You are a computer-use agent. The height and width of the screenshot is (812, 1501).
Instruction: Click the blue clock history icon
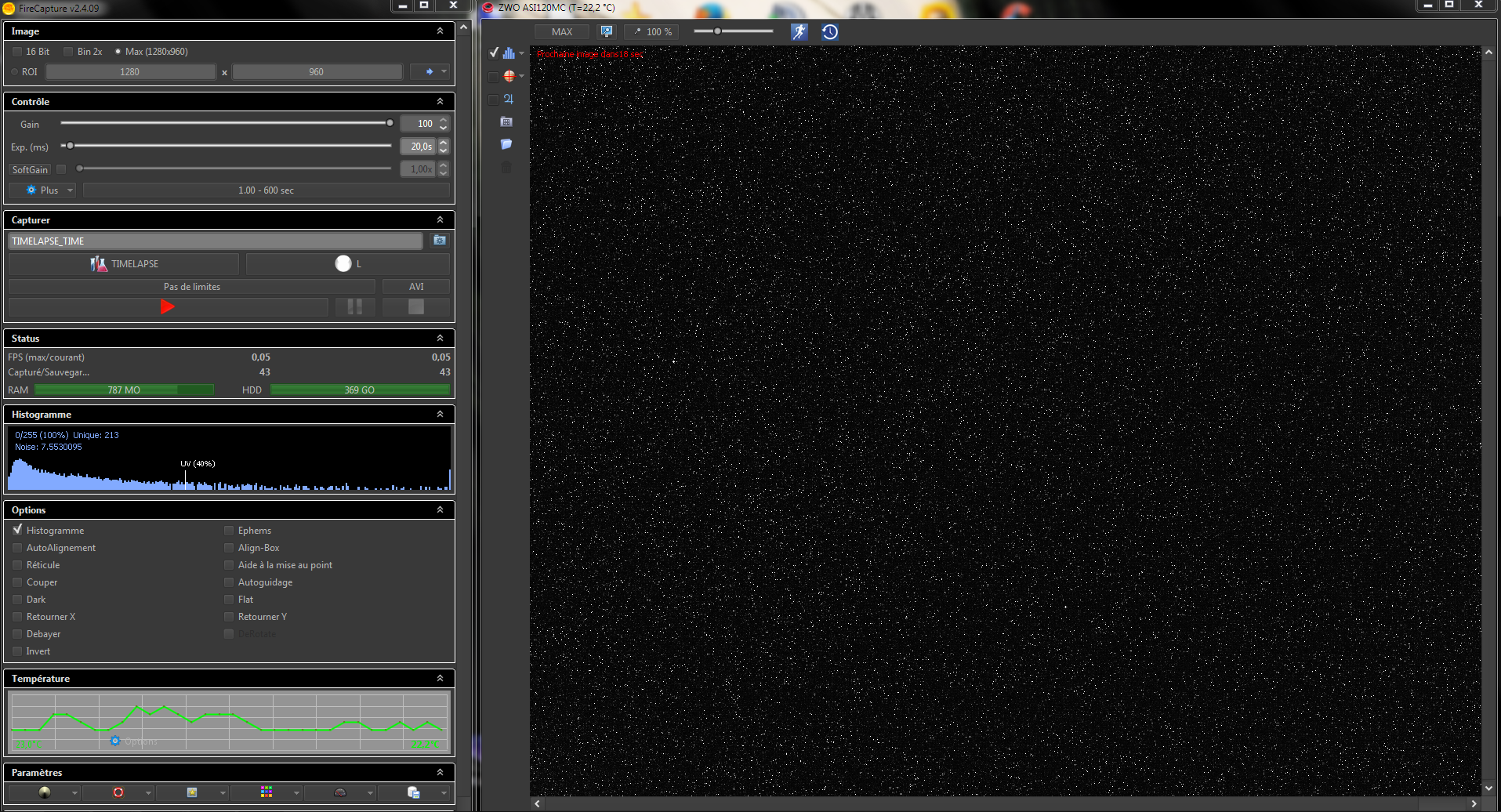(830, 31)
